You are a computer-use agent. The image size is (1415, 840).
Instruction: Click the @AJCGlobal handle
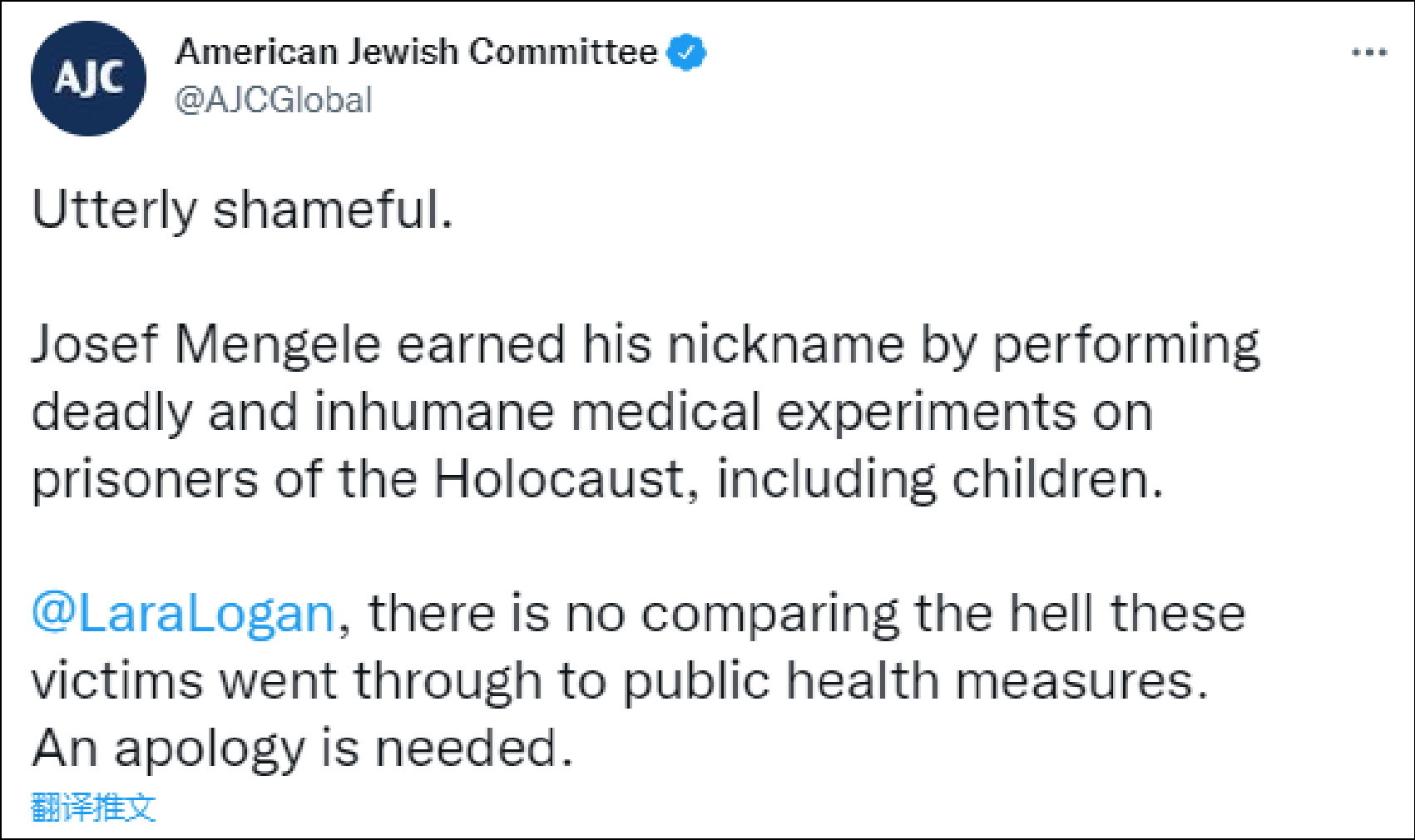(x=274, y=101)
